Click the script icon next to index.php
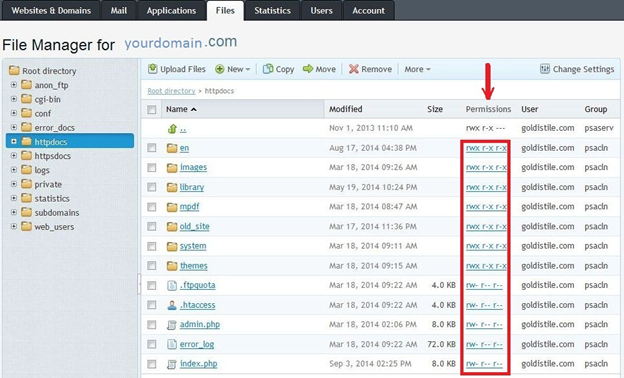This screenshot has width=624, height=378. tap(172, 364)
